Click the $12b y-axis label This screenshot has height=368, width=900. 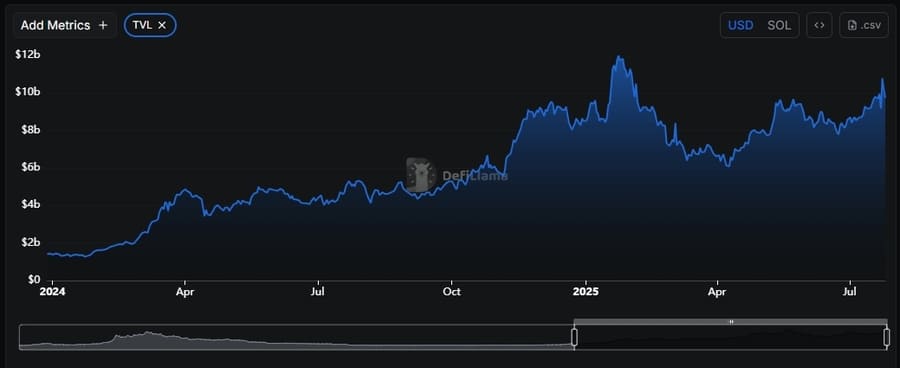(28, 55)
